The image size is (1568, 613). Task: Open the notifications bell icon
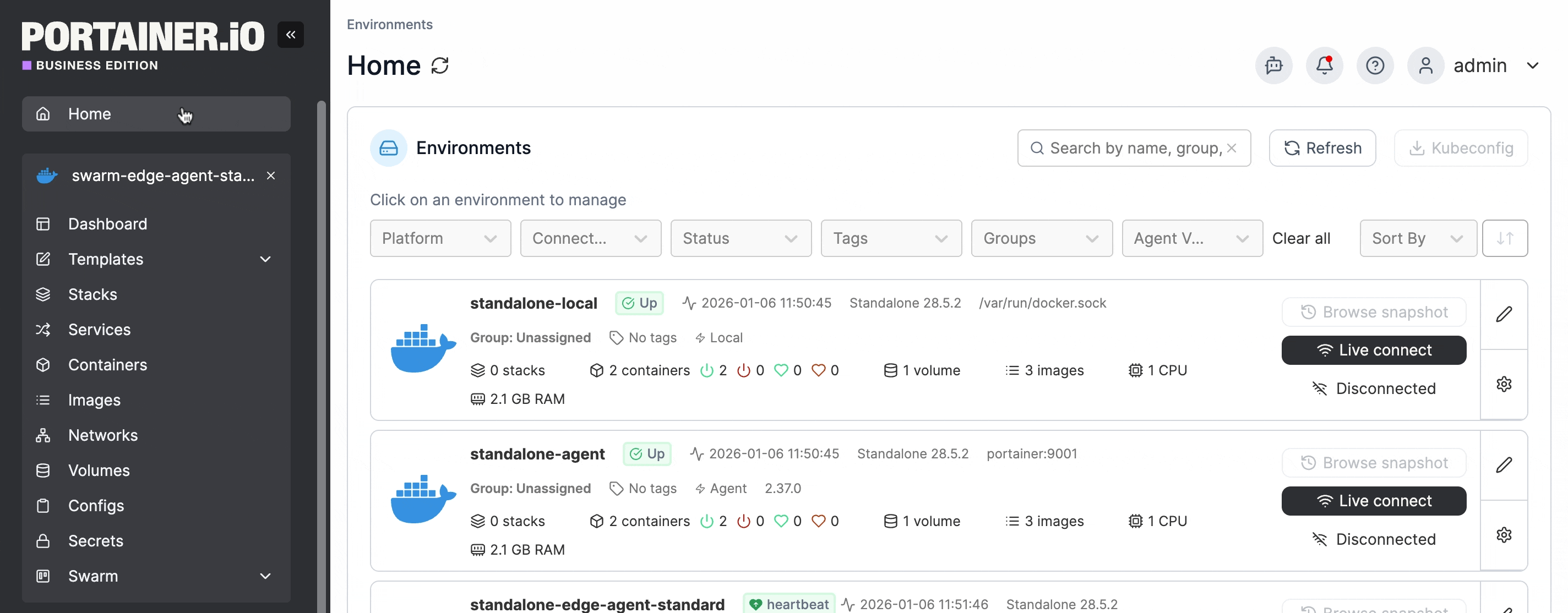tap(1324, 65)
